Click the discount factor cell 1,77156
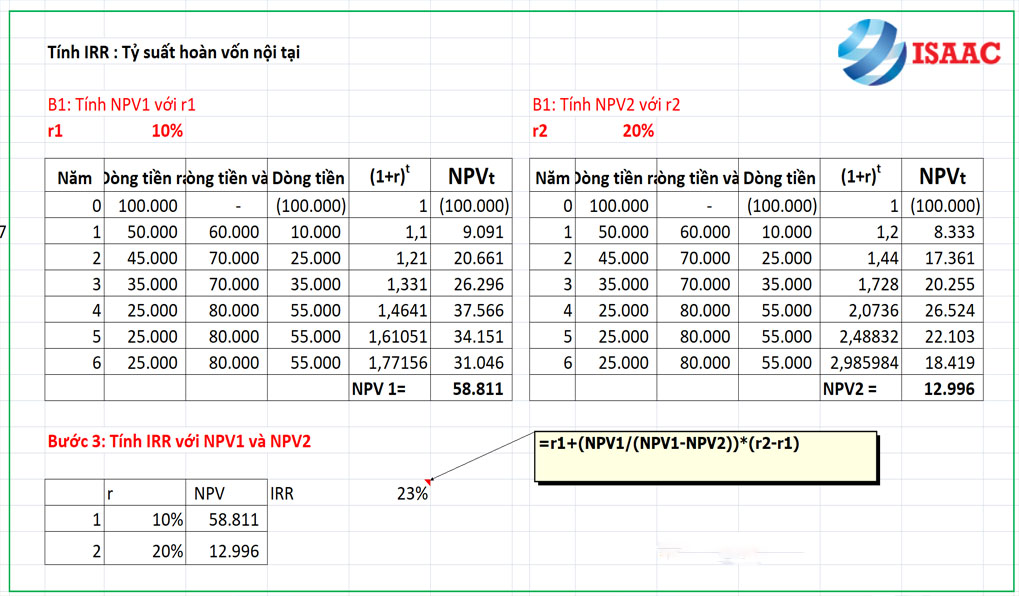 tap(390, 362)
